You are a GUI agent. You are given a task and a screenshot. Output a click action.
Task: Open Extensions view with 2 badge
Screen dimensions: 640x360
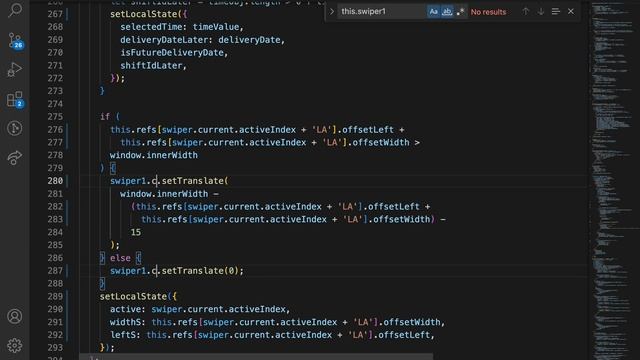click(x=15, y=99)
